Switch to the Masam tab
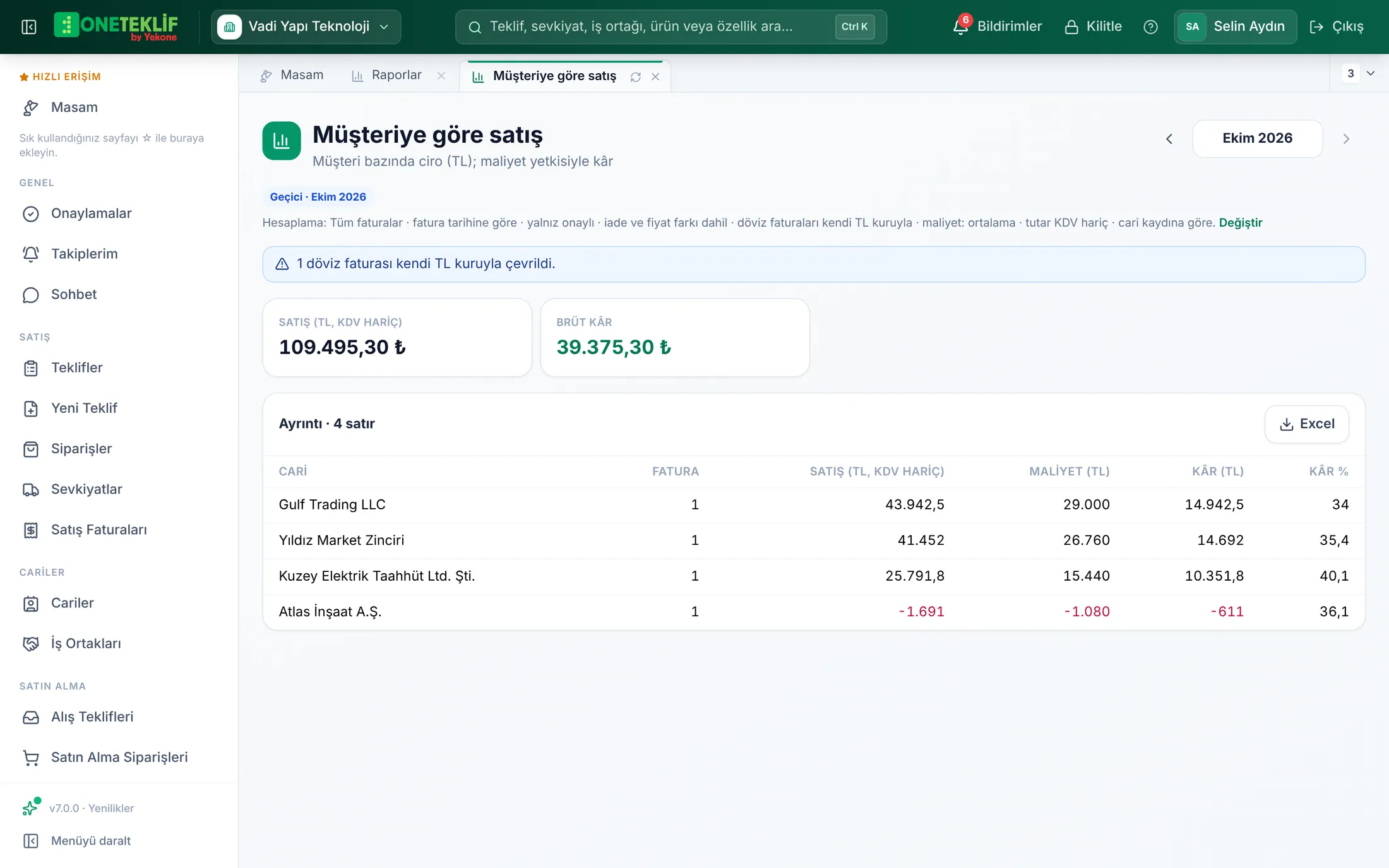This screenshot has height=868, width=1389. point(292,75)
